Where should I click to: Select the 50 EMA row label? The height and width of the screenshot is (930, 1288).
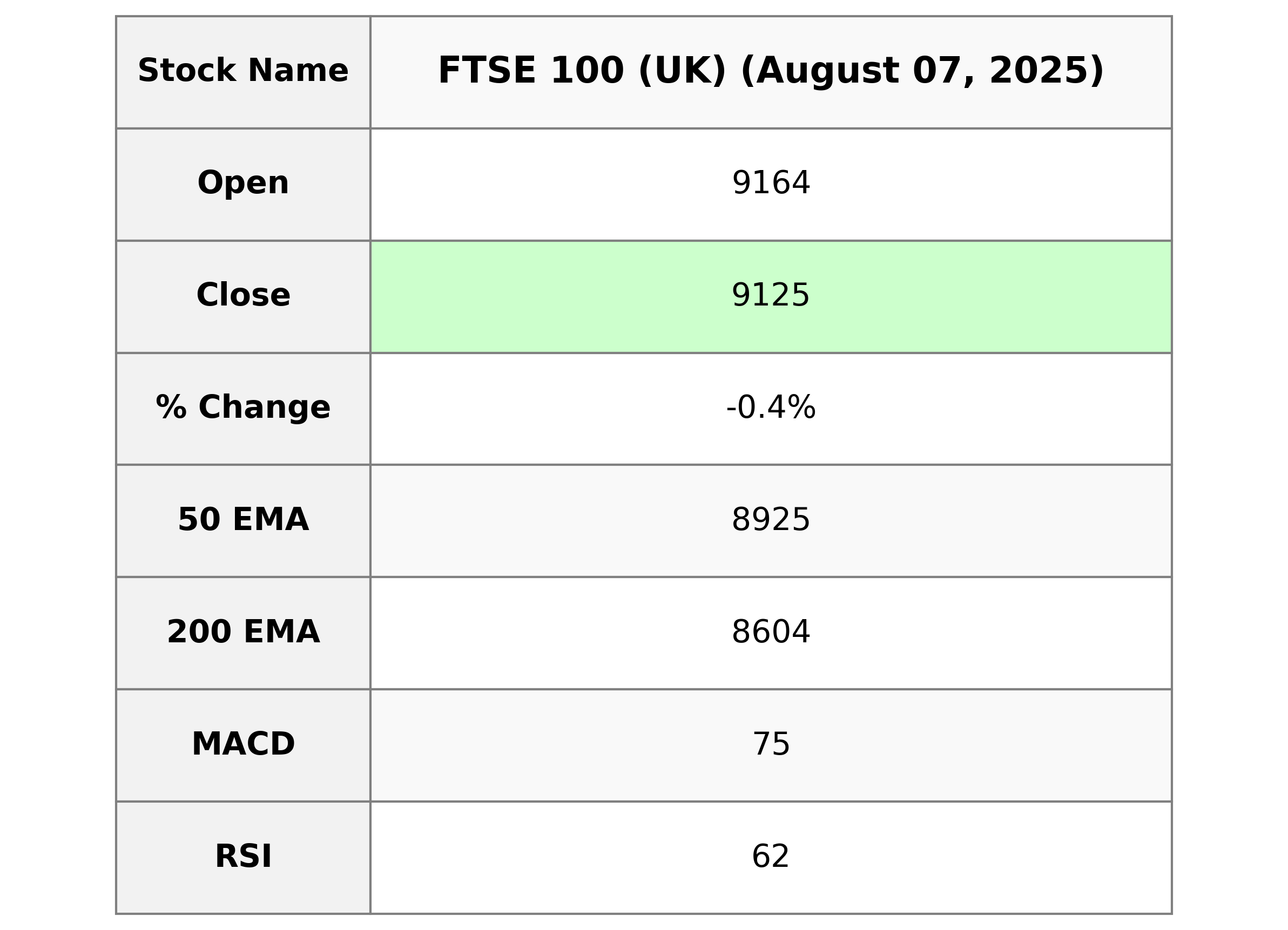[243, 520]
